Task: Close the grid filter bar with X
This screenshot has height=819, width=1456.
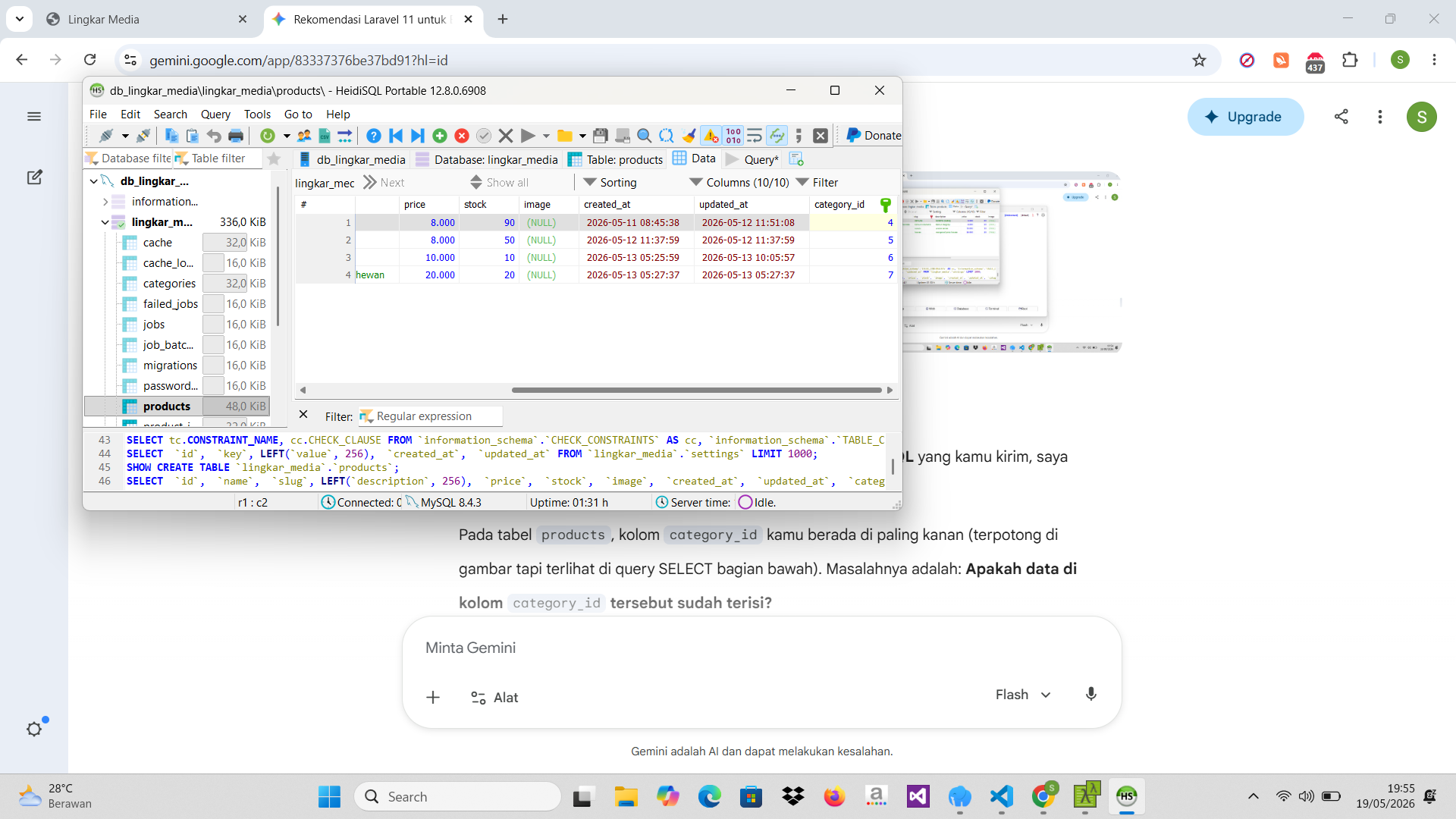Action: click(303, 415)
